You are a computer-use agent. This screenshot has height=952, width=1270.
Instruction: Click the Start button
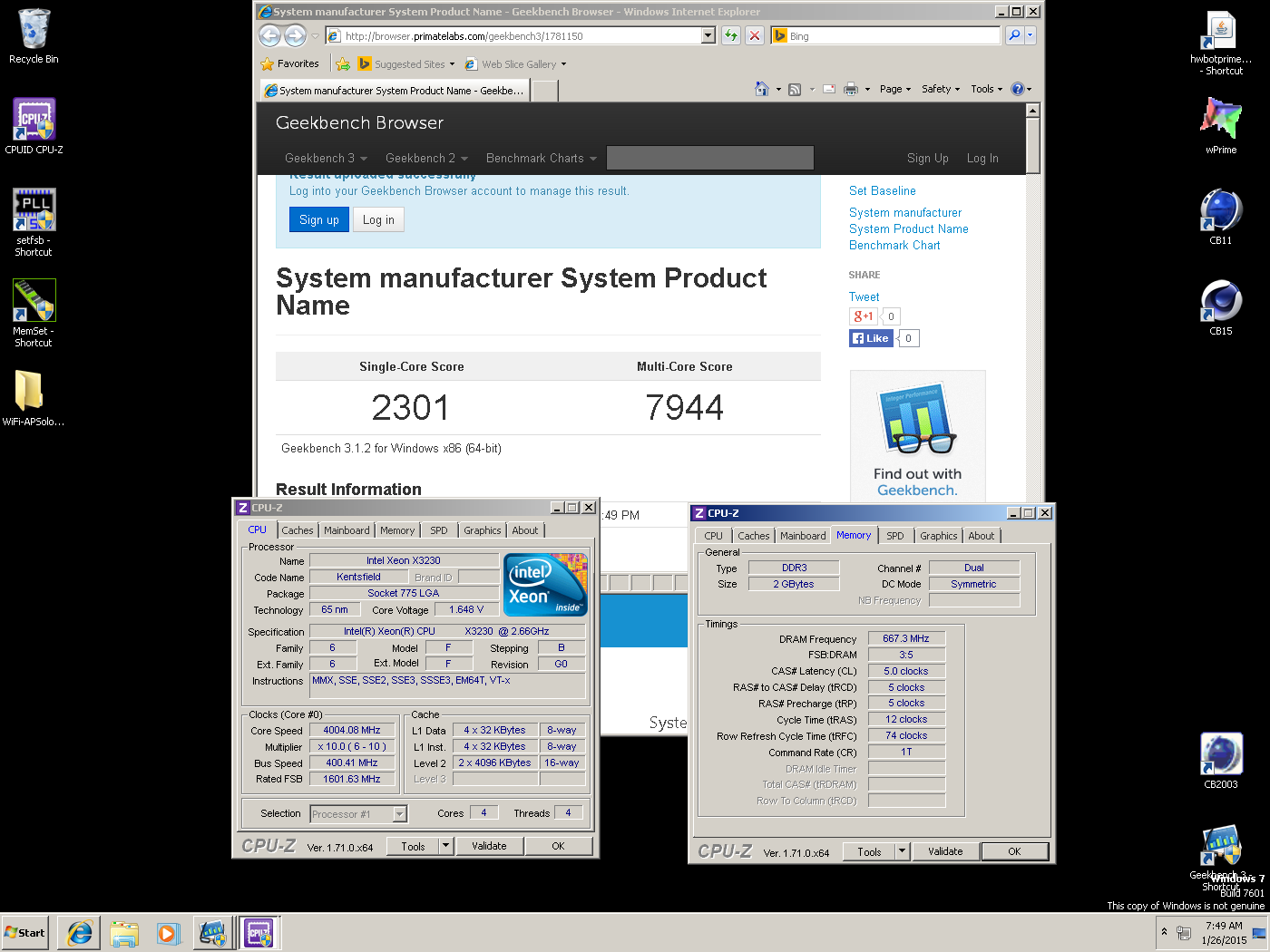click(24, 932)
